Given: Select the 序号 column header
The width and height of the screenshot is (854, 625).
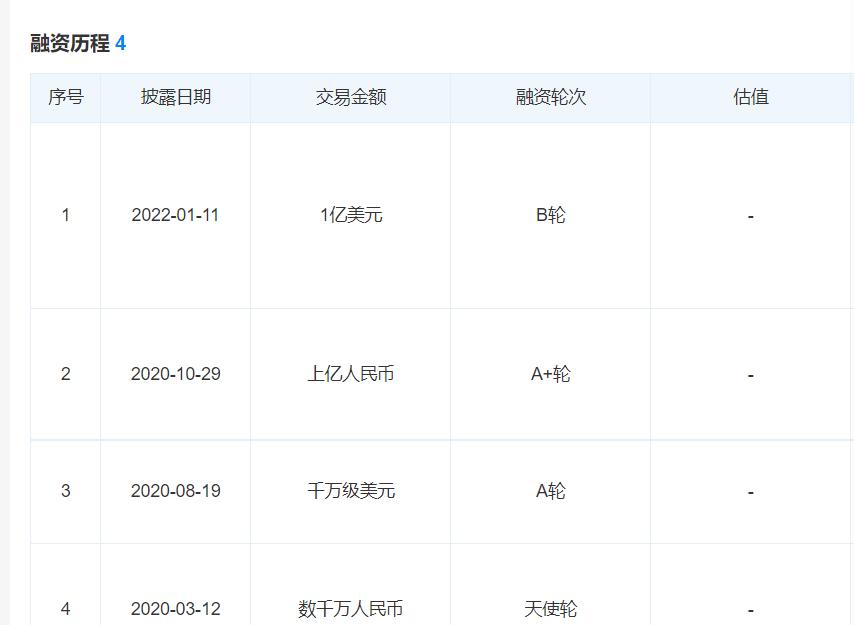Looking at the screenshot, I should pyautogui.click(x=65, y=97).
